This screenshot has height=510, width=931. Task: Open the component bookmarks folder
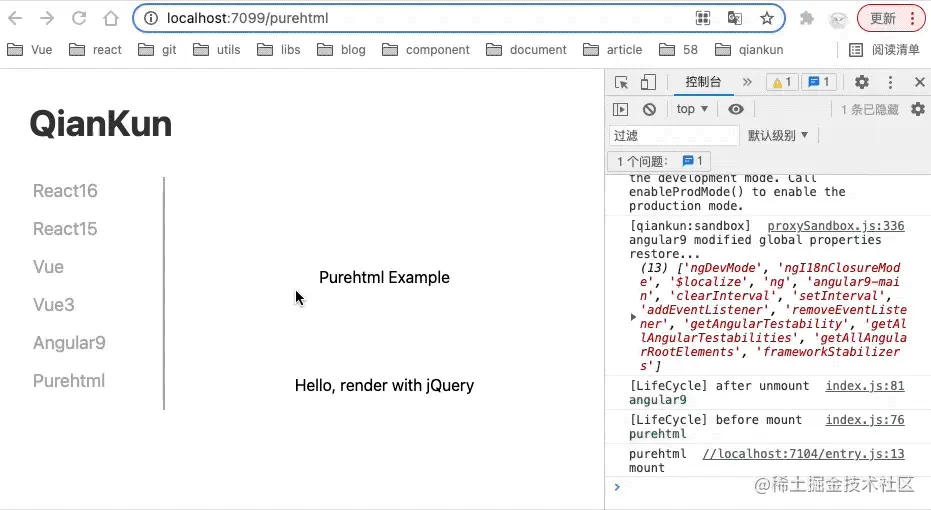click(x=426, y=50)
